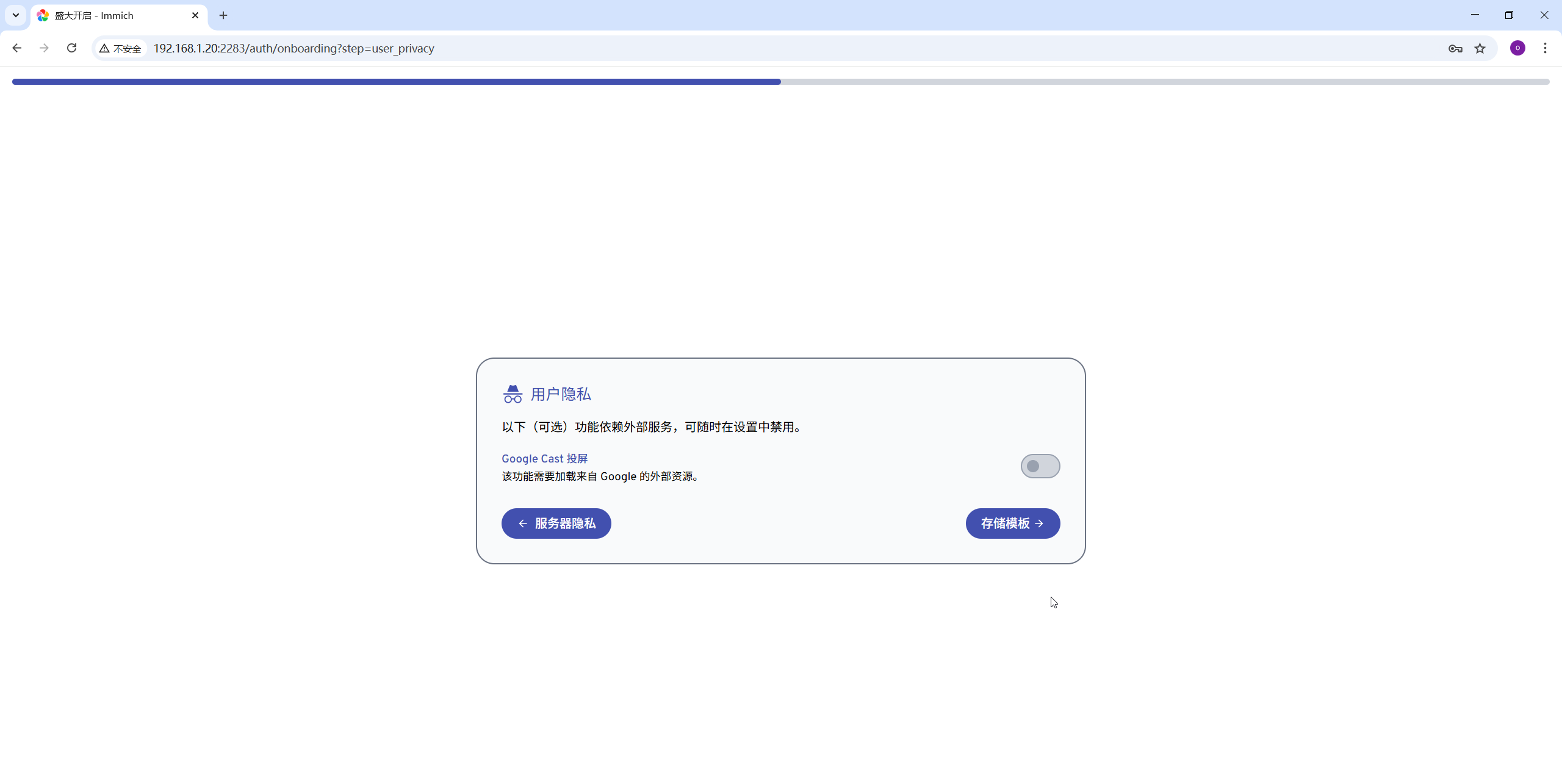Open Chrome three-dot menu
Screen dimensions: 1562x784
pyautogui.click(x=1545, y=48)
